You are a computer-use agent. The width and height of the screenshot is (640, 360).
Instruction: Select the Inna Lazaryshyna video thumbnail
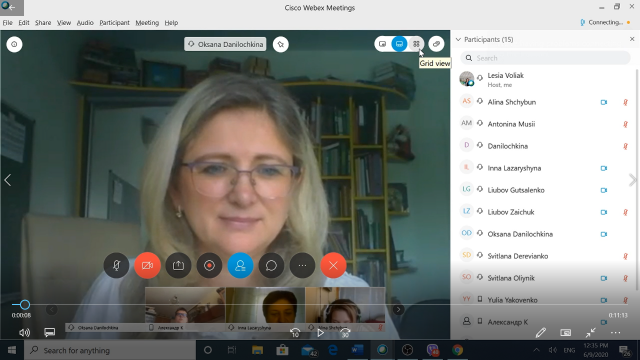click(x=265, y=309)
